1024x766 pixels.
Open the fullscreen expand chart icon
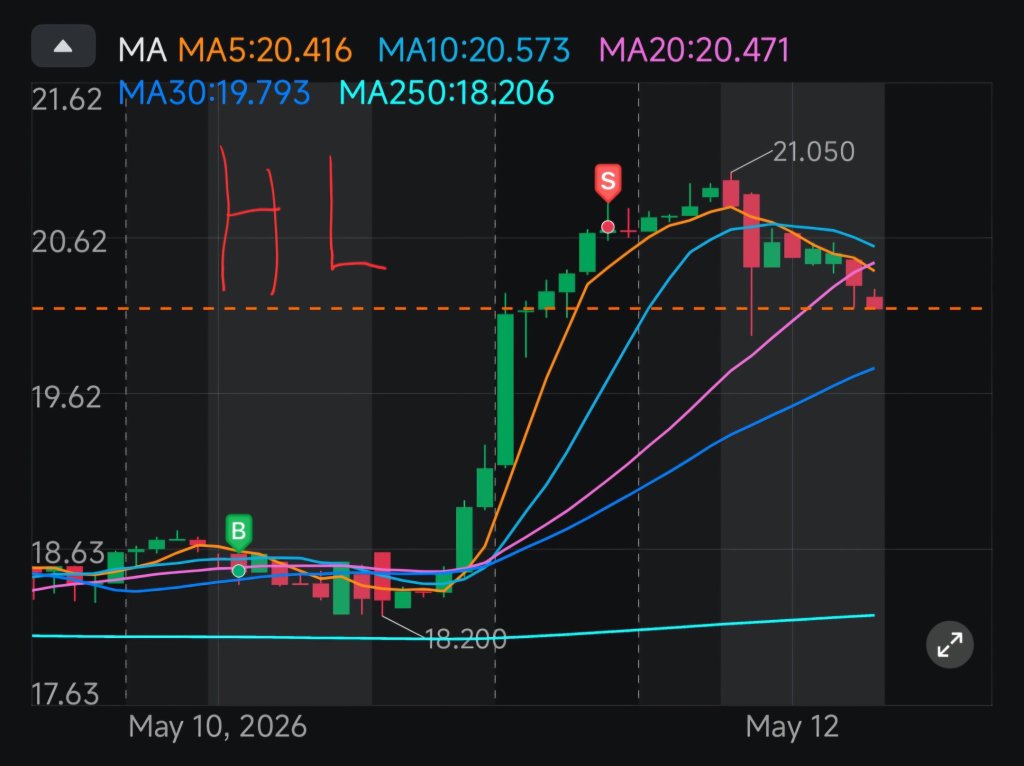click(950, 645)
